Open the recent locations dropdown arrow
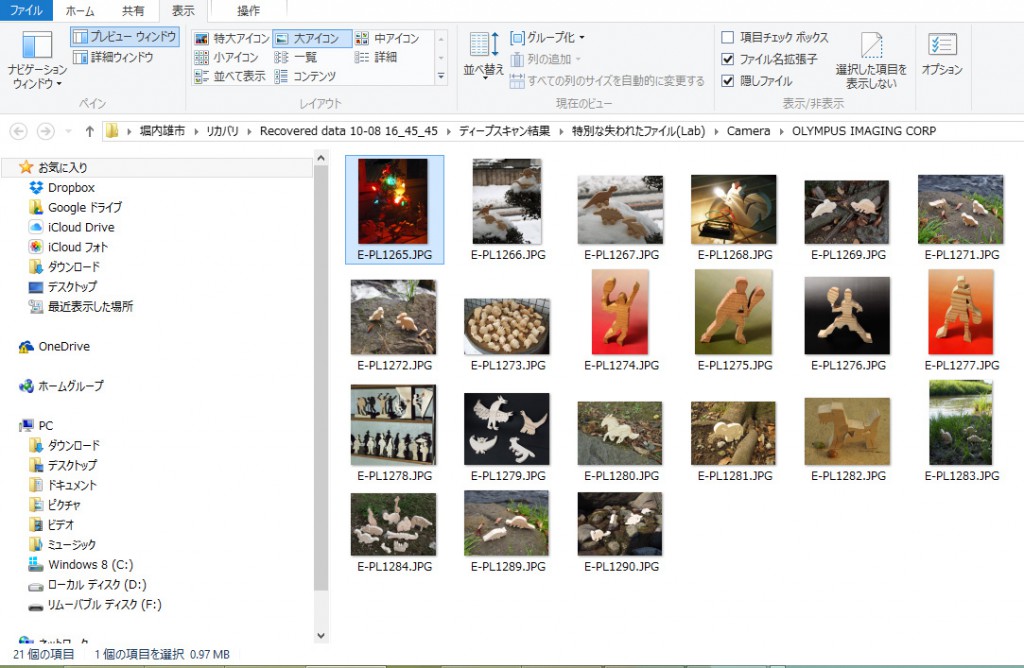 (x=68, y=131)
